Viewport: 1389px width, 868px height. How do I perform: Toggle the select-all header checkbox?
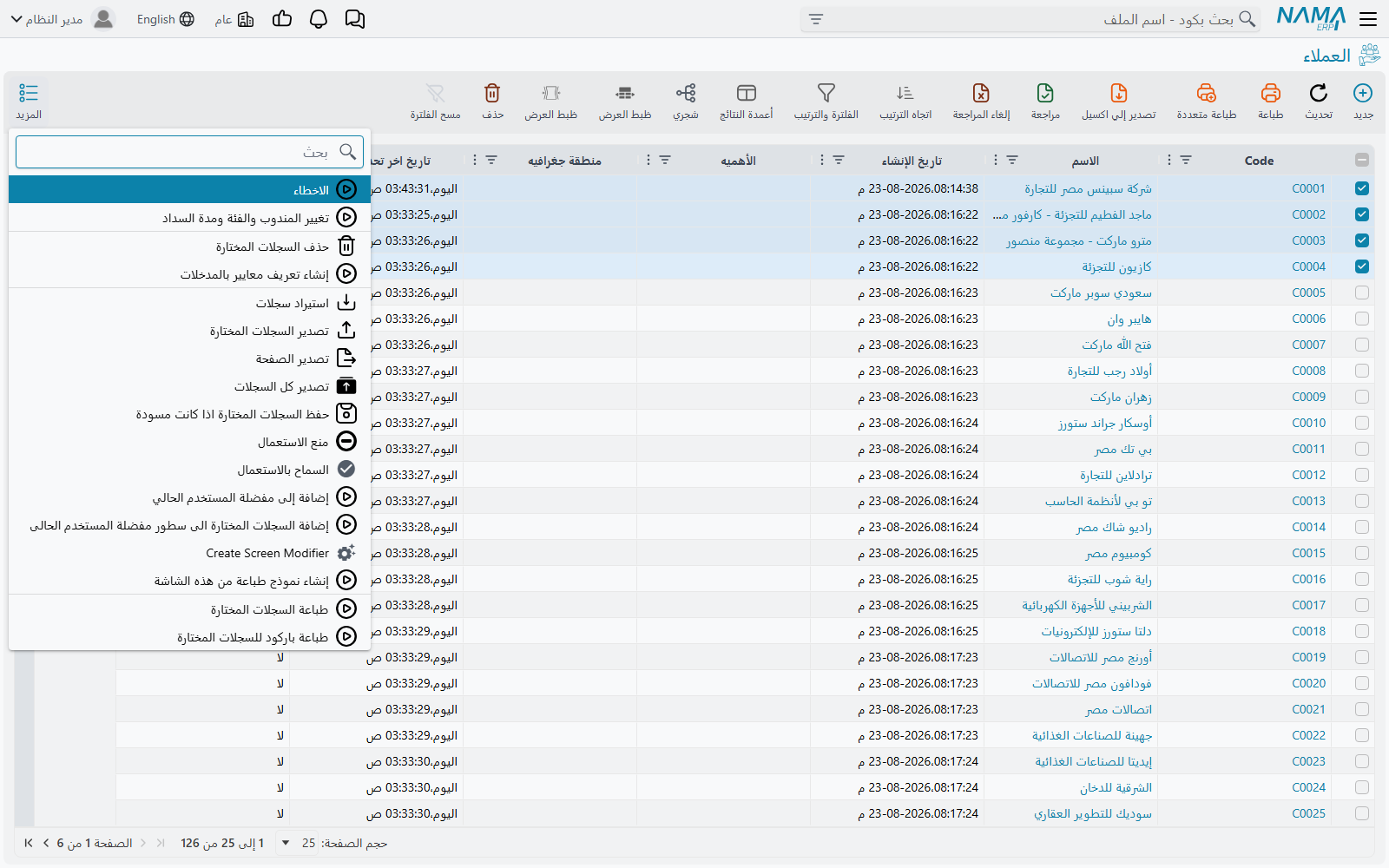point(1362,160)
